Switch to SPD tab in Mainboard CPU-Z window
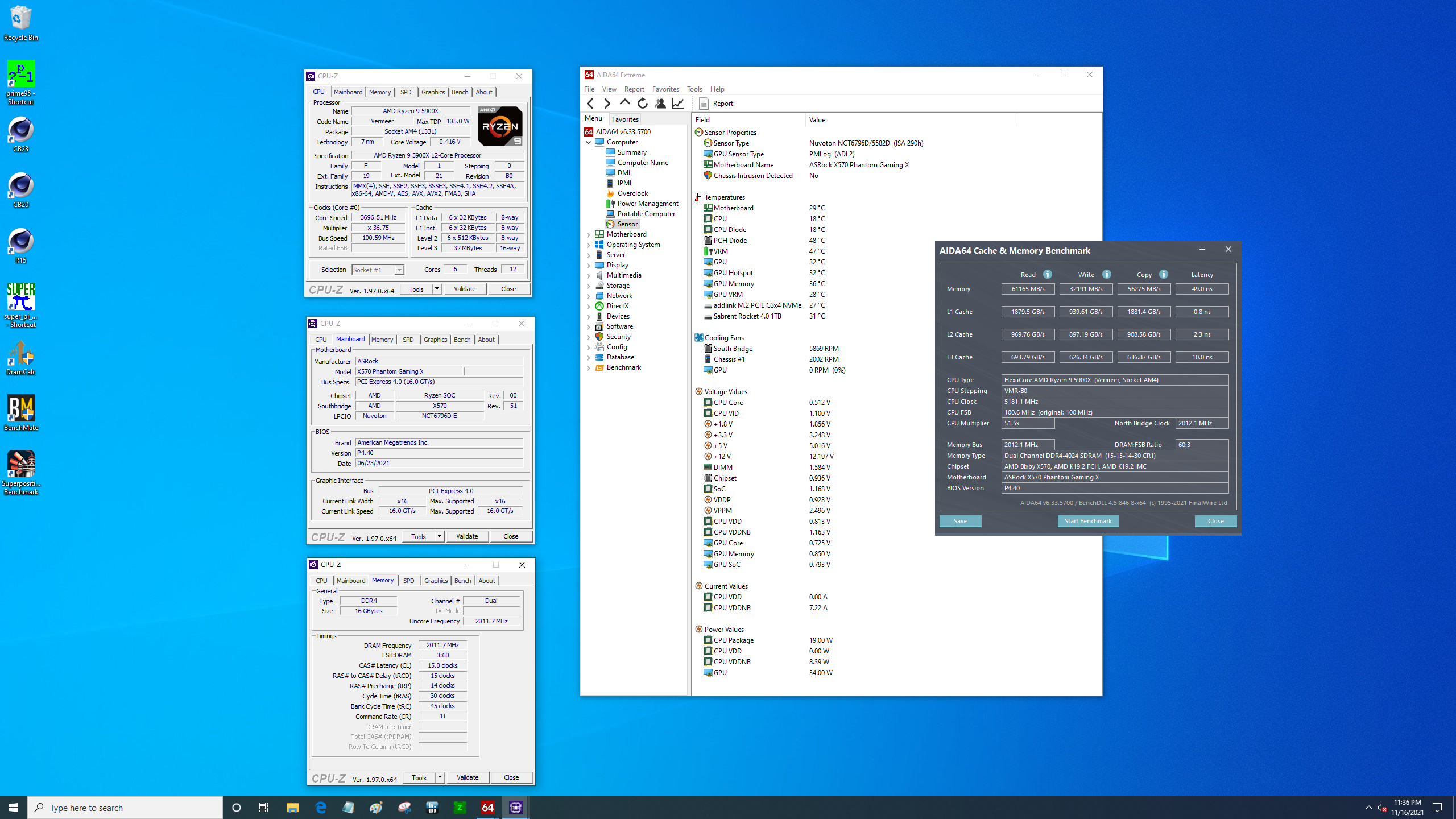The width and height of the screenshot is (1456, 819). pos(408,340)
